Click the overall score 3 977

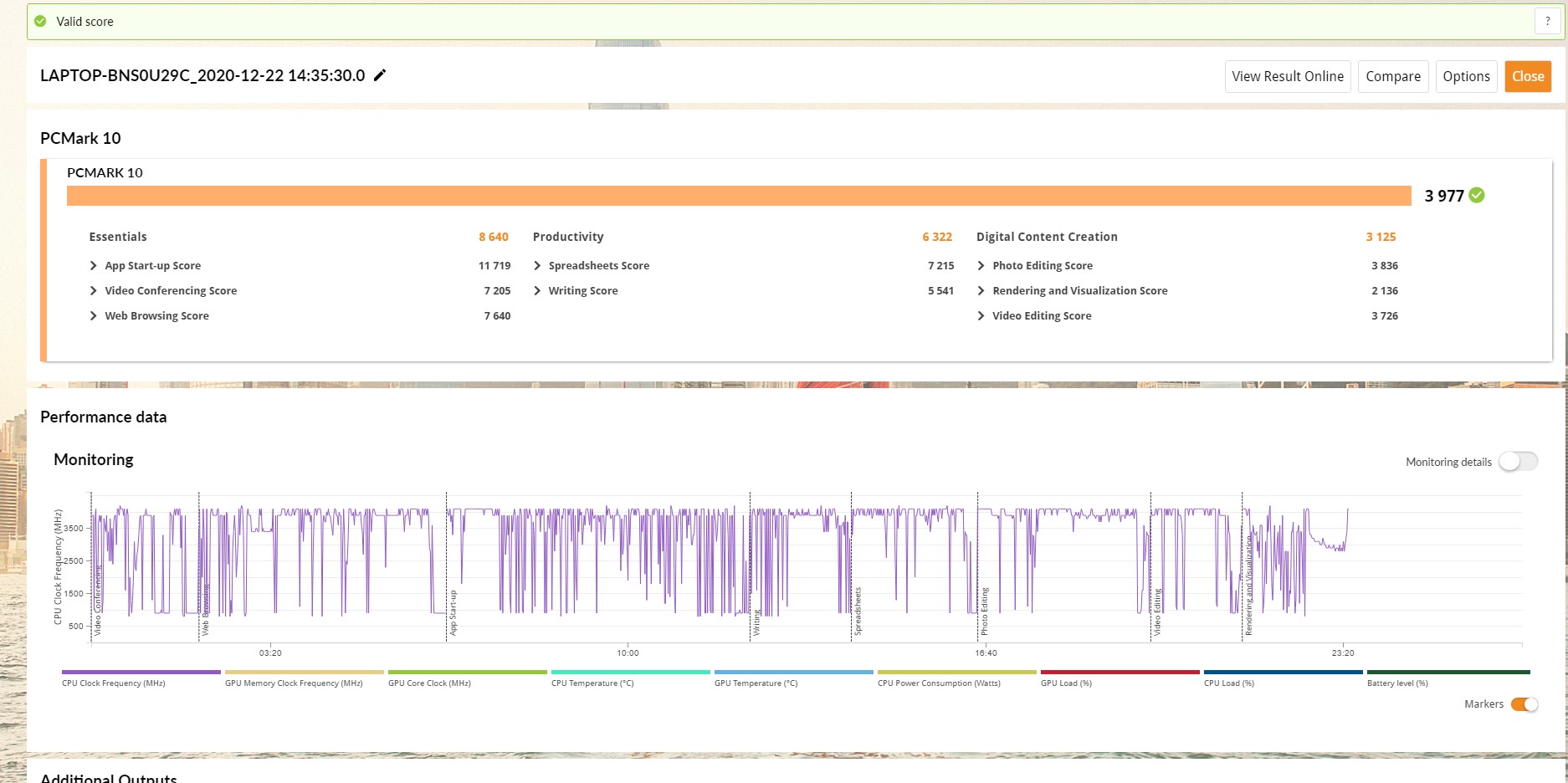[1444, 196]
